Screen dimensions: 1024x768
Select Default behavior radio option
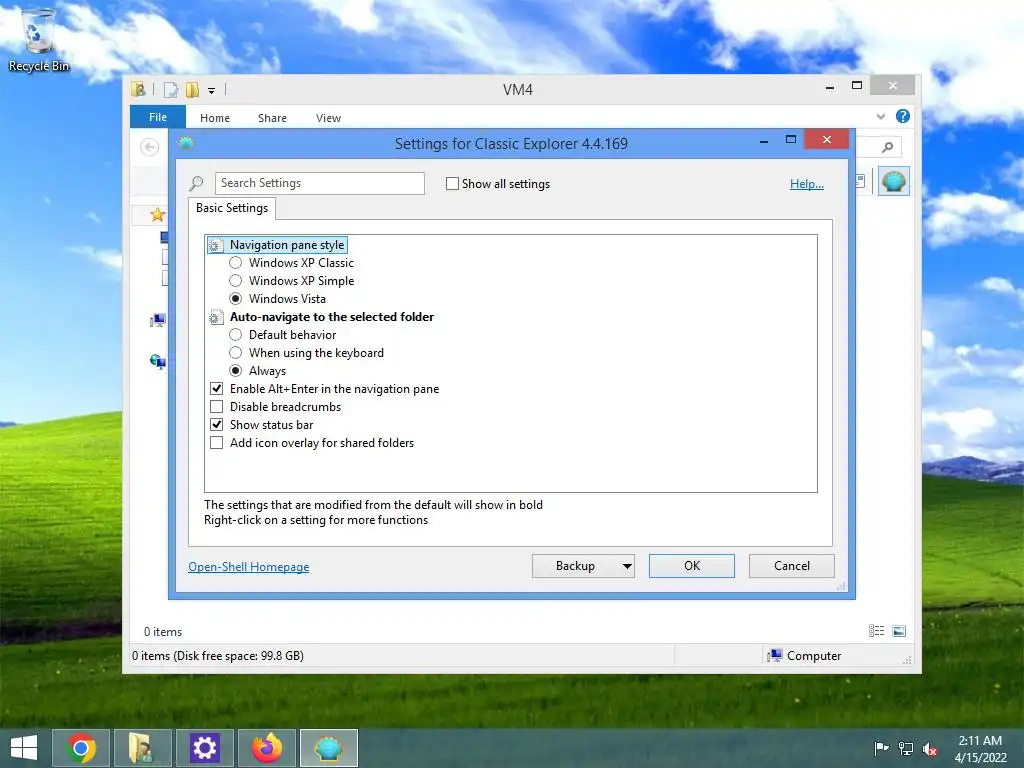pyautogui.click(x=236, y=334)
